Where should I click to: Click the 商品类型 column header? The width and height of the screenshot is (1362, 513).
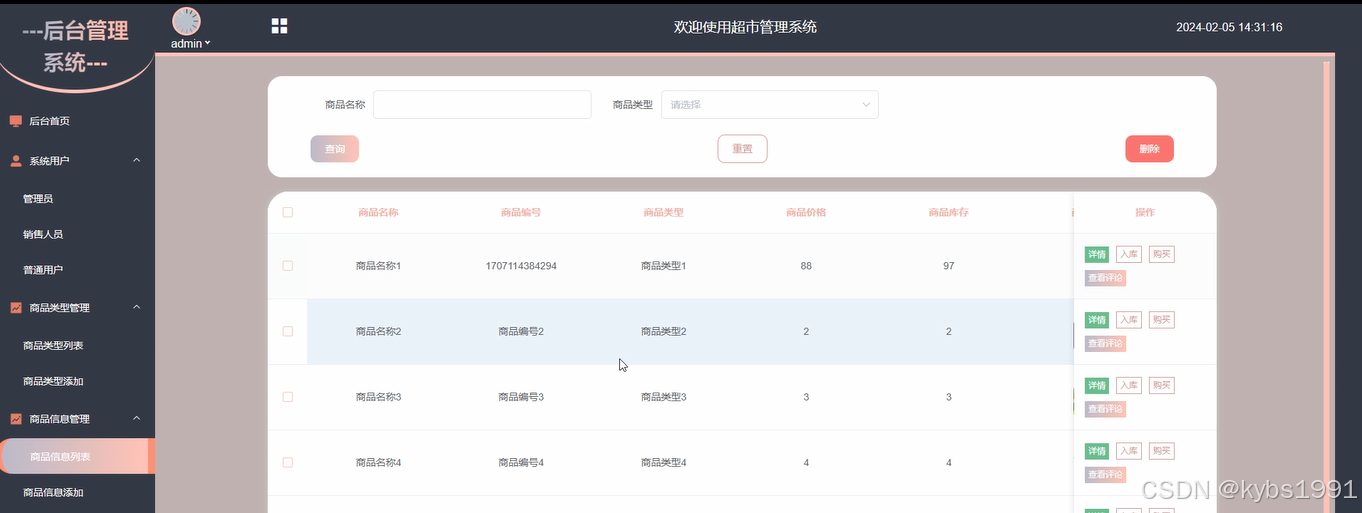(663, 212)
